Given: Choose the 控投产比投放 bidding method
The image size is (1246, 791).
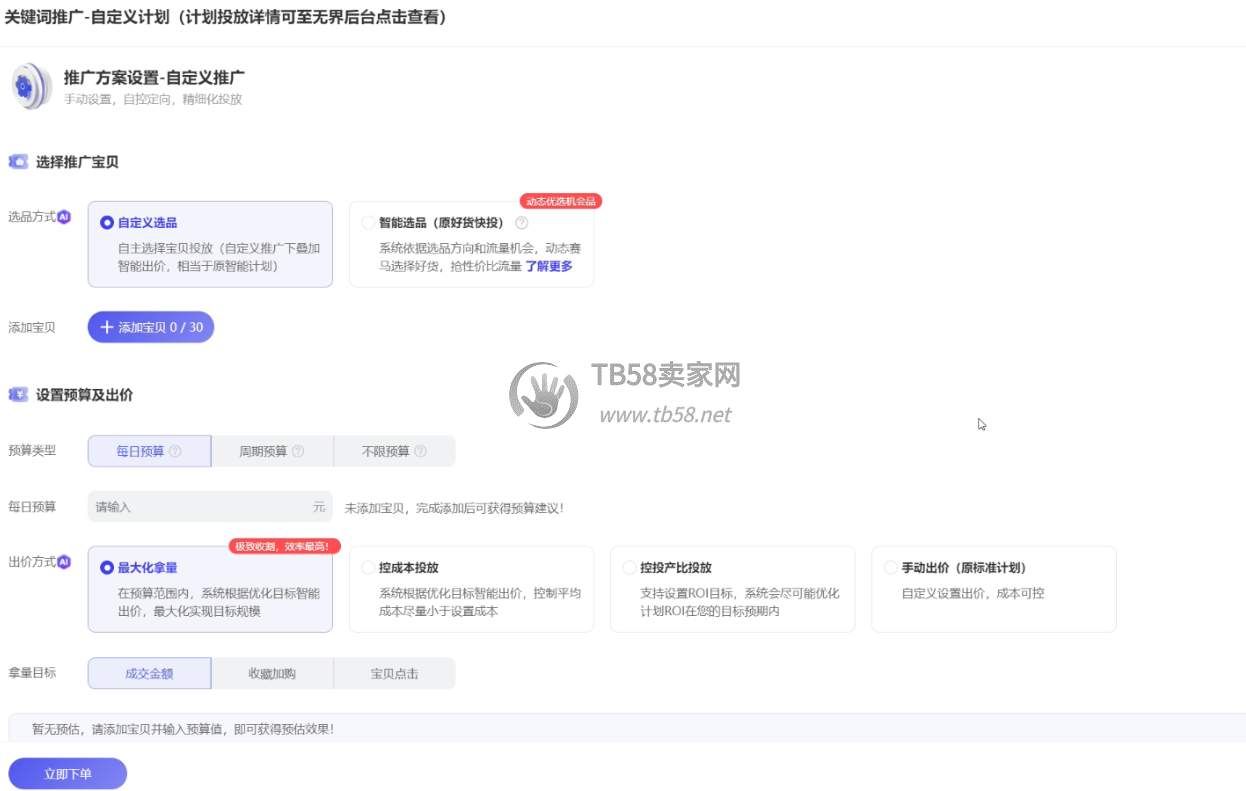Looking at the screenshot, I should [629, 568].
